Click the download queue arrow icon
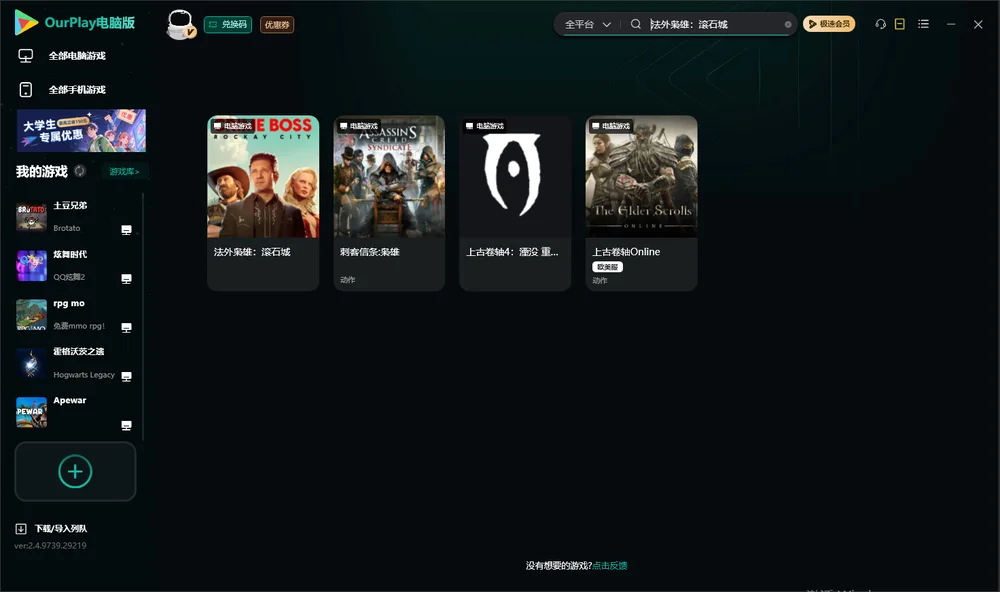 [x=20, y=529]
